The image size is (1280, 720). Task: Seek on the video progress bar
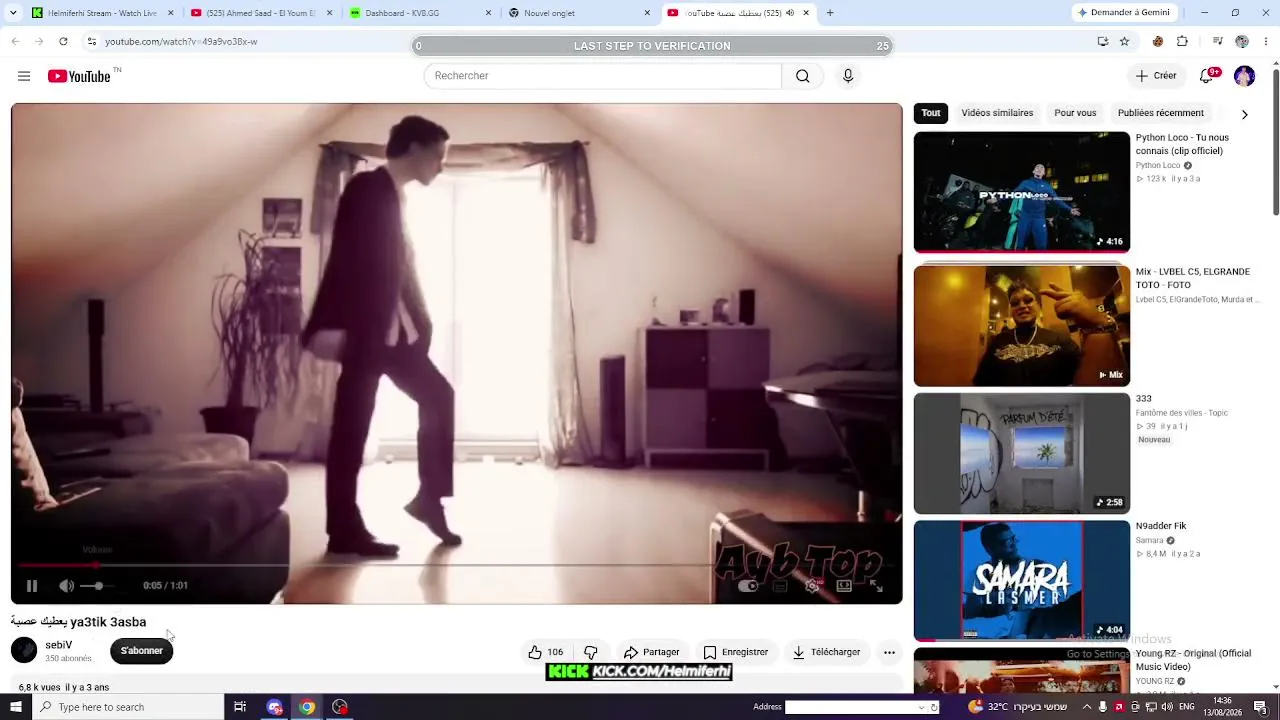pyautogui.click(x=456, y=565)
